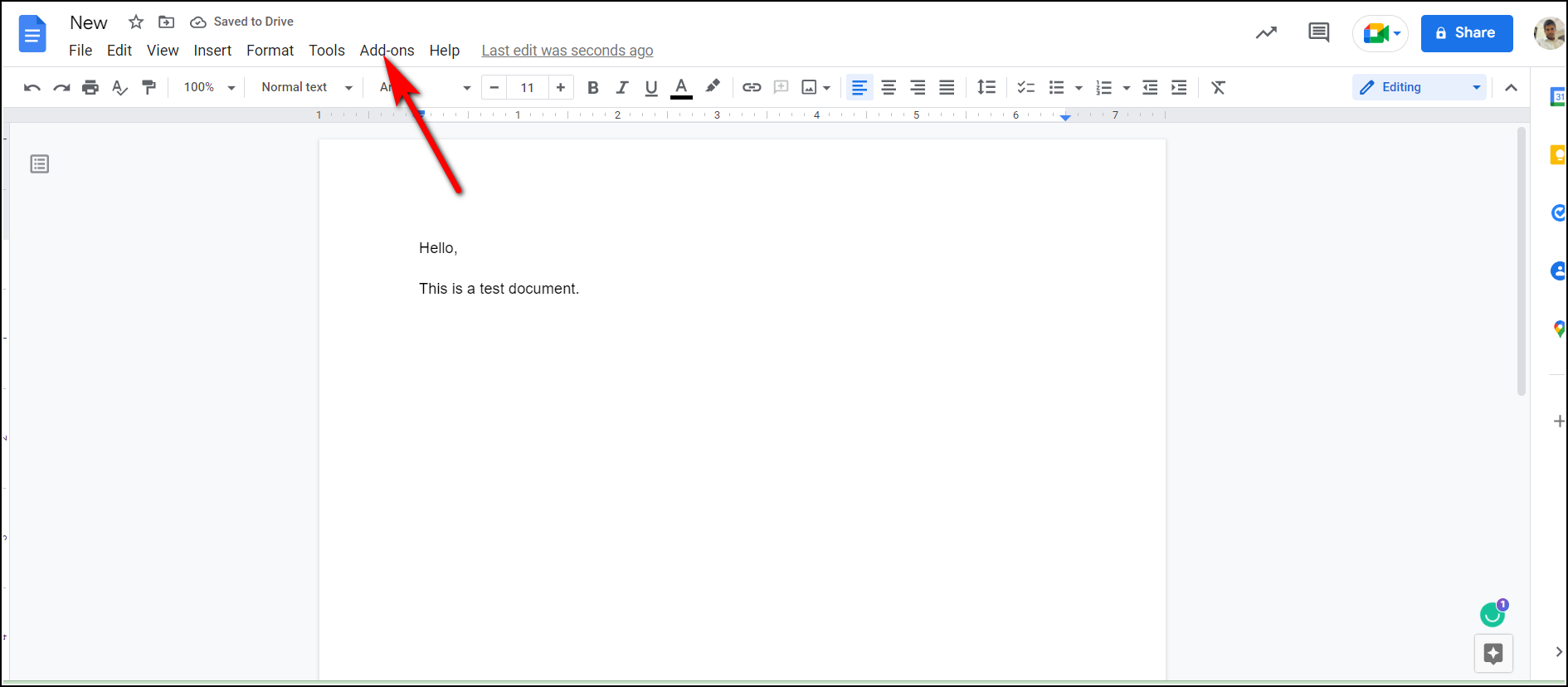Increase font size with plus button
Viewport: 1568px width, 687px height.
pos(561,87)
